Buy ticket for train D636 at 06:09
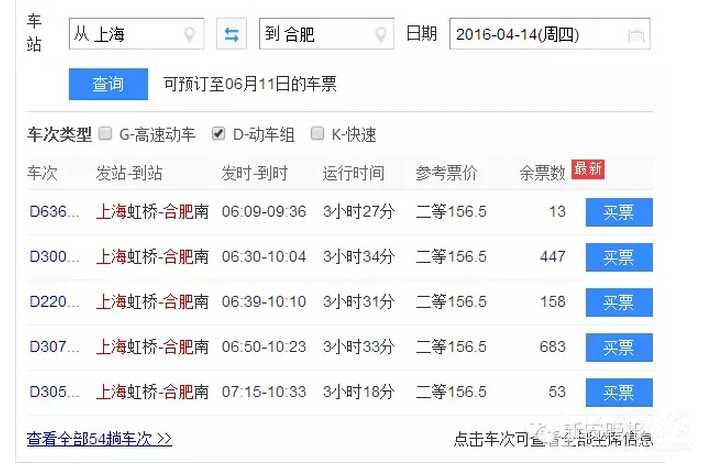702x464 pixels. [x=619, y=212]
